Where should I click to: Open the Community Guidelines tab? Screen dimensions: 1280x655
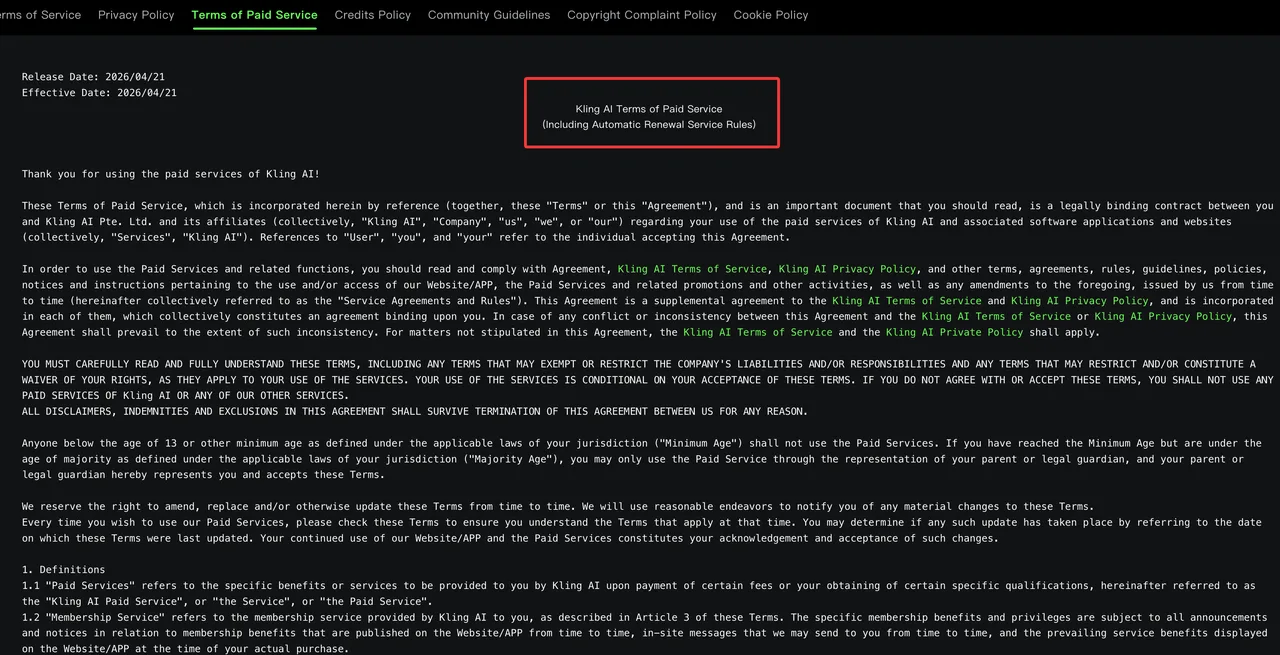(x=489, y=15)
